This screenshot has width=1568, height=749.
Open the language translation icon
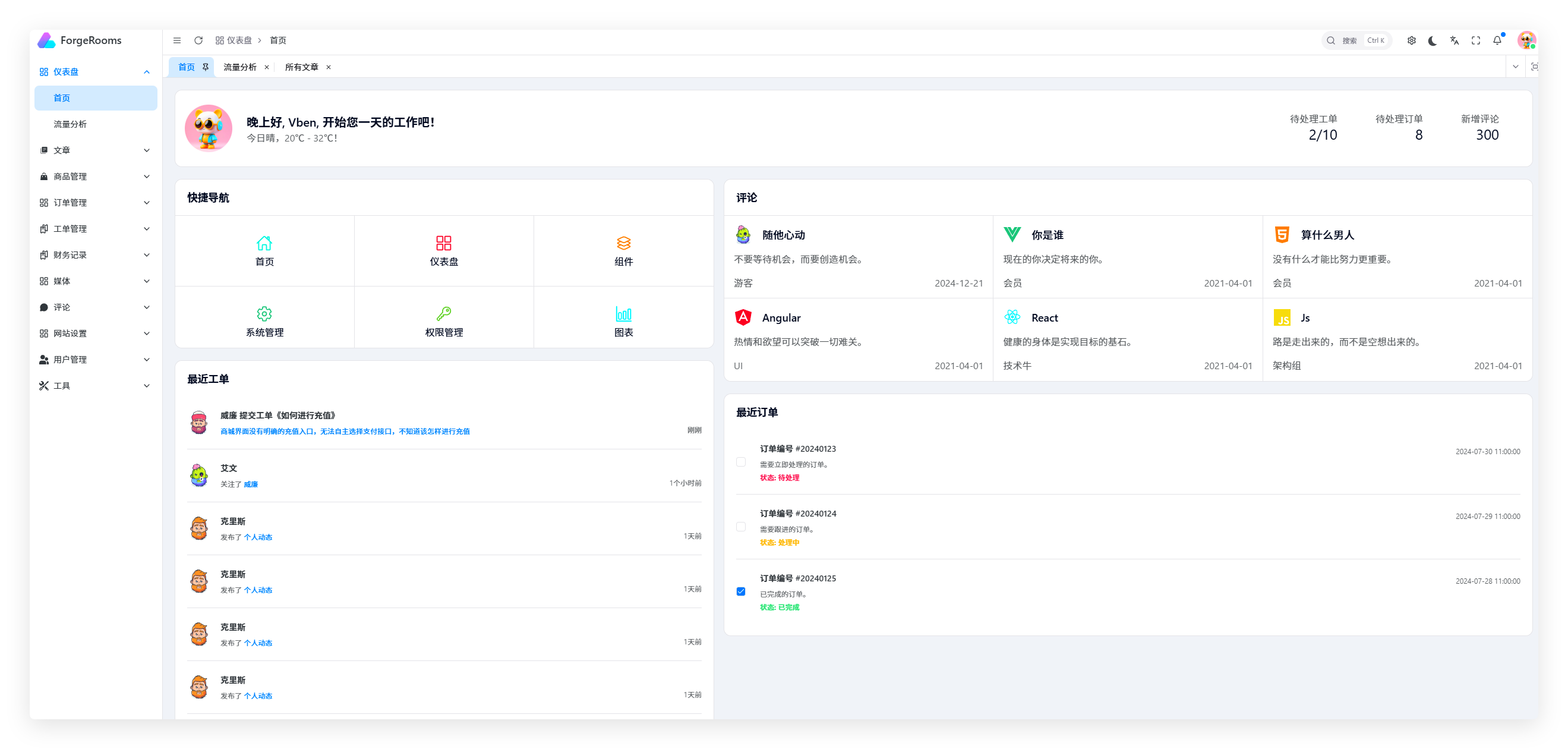(x=1454, y=40)
